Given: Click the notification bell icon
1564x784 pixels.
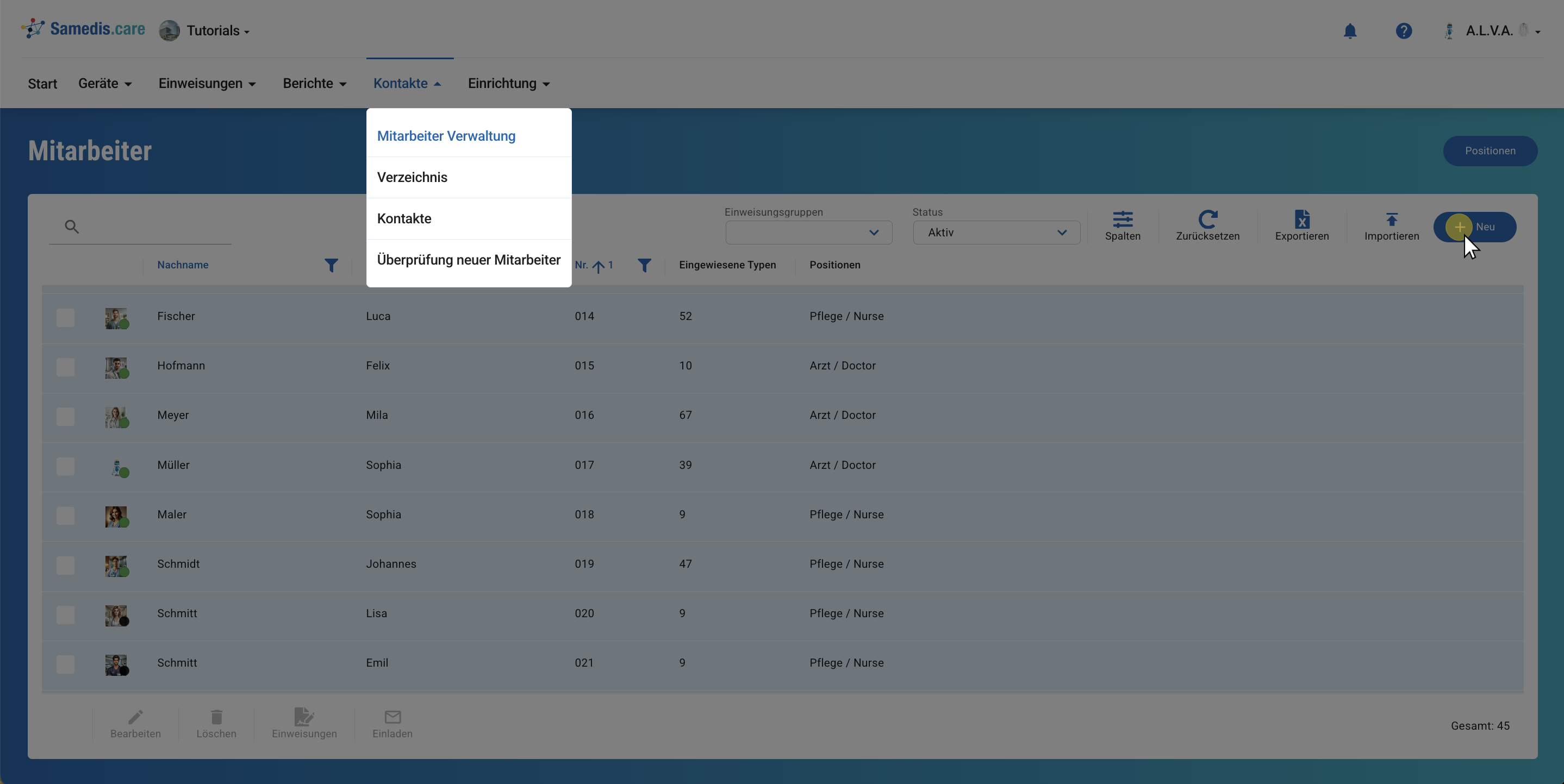Looking at the screenshot, I should tap(1349, 31).
